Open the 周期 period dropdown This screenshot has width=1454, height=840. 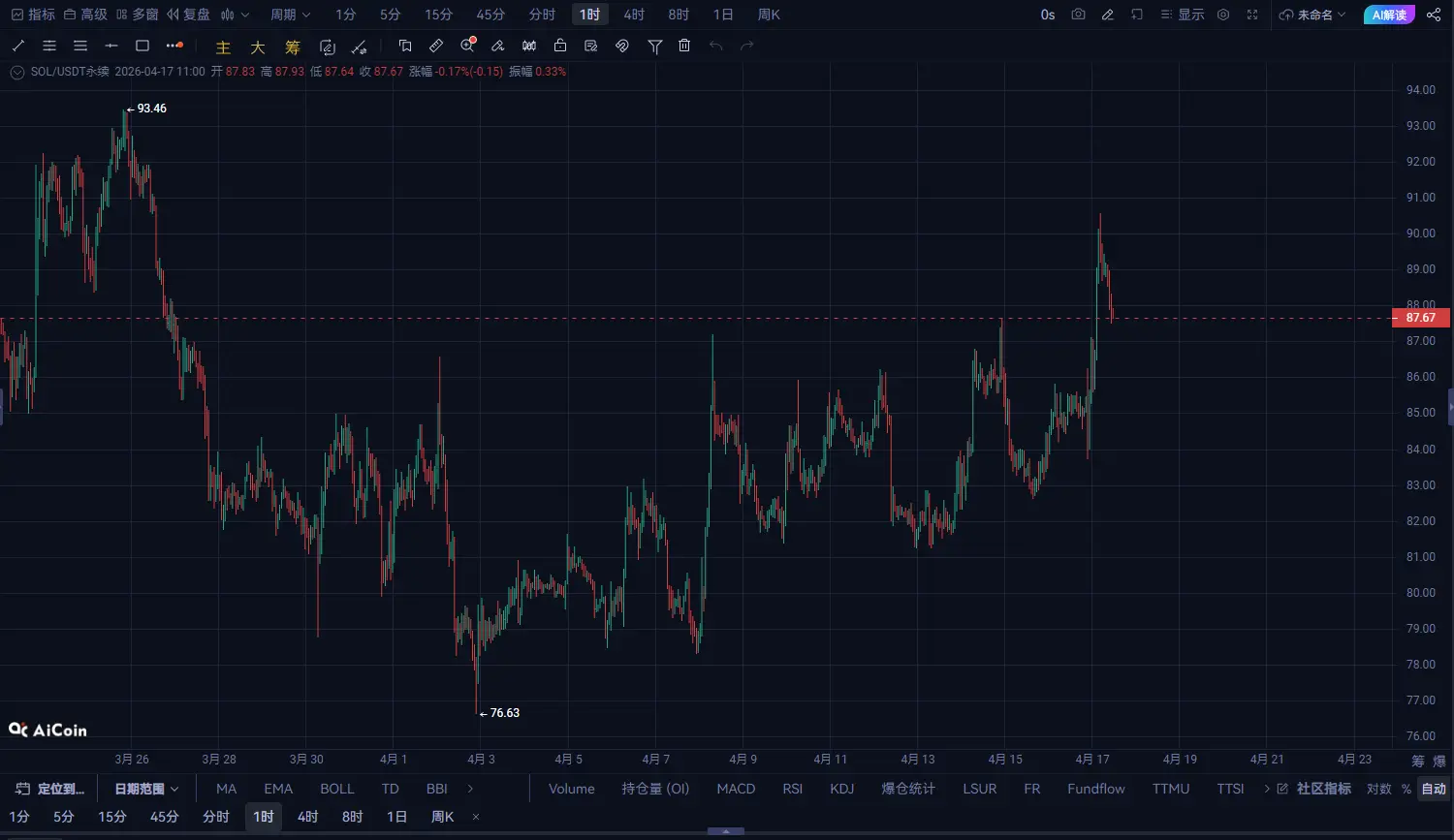click(290, 15)
